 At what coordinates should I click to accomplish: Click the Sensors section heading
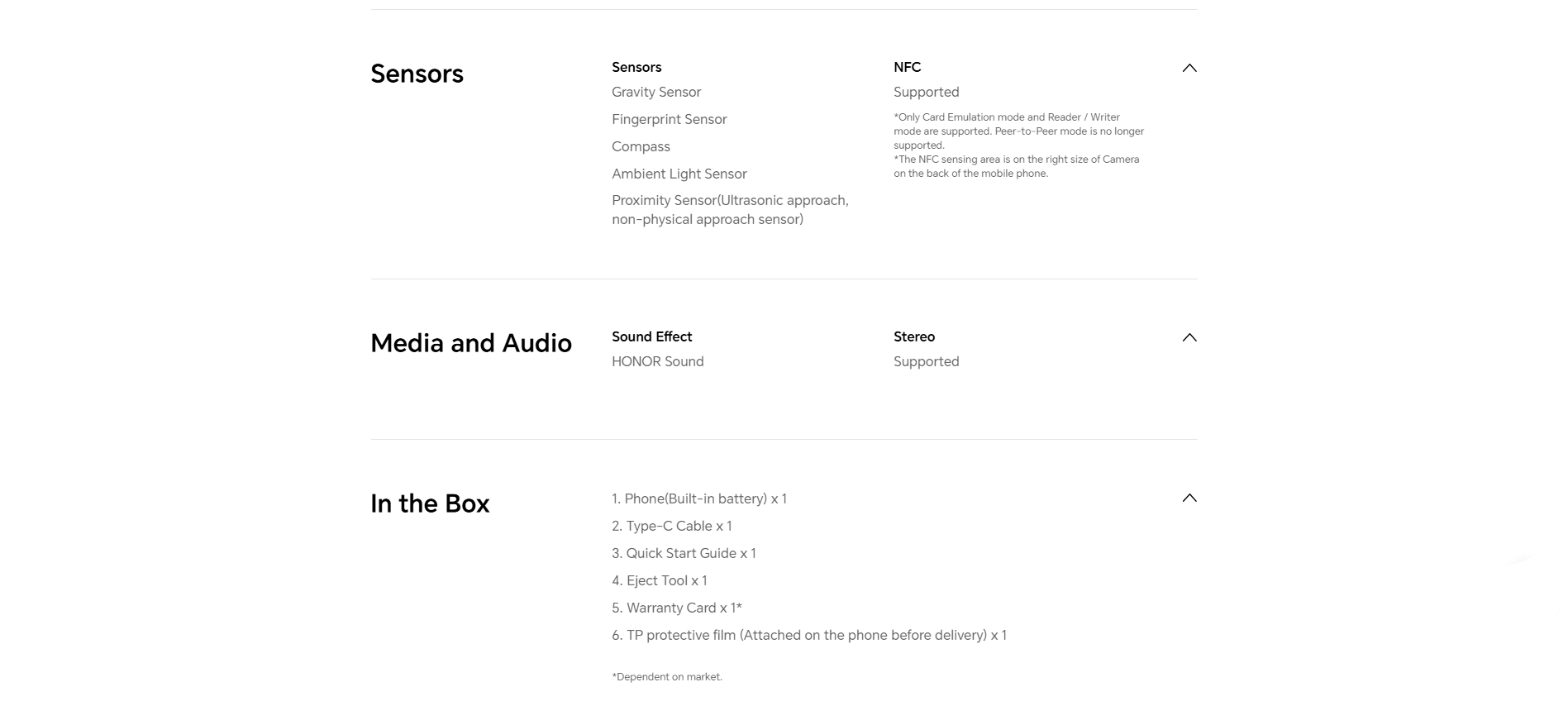pyautogui.click(x=417, y=74)
